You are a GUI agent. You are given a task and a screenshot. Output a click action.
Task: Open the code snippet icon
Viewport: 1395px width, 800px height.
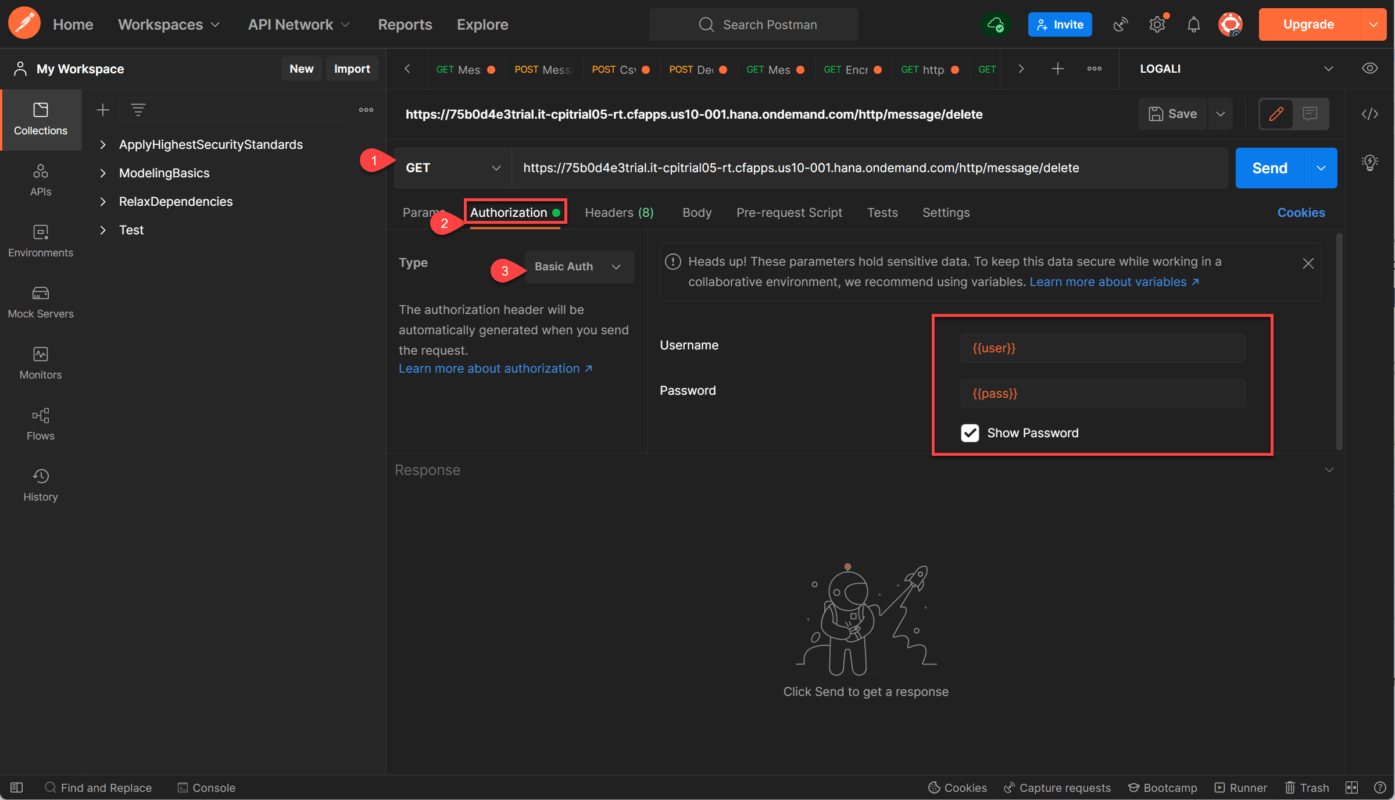tap(1370, 114)
